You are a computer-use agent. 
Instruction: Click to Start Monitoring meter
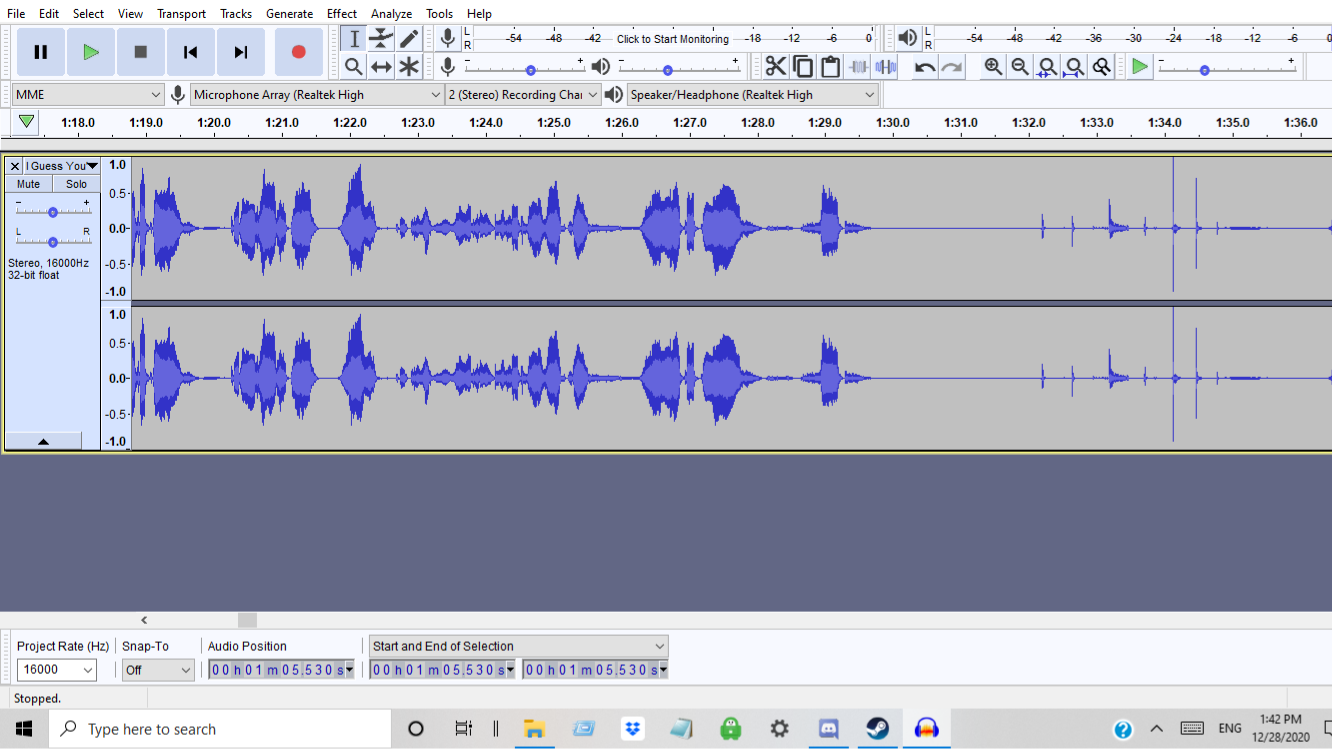(x=672, y=39)
